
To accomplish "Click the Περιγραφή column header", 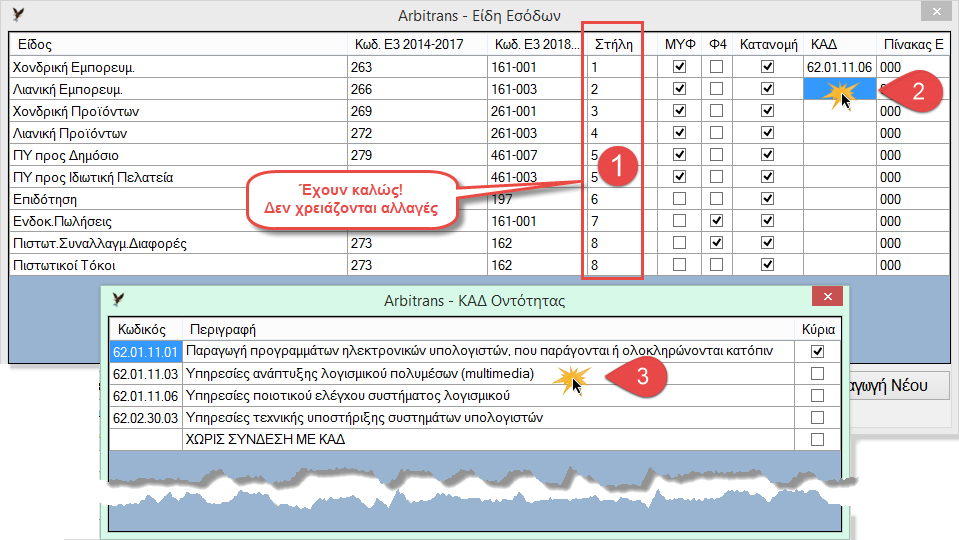I will [488, 330].
